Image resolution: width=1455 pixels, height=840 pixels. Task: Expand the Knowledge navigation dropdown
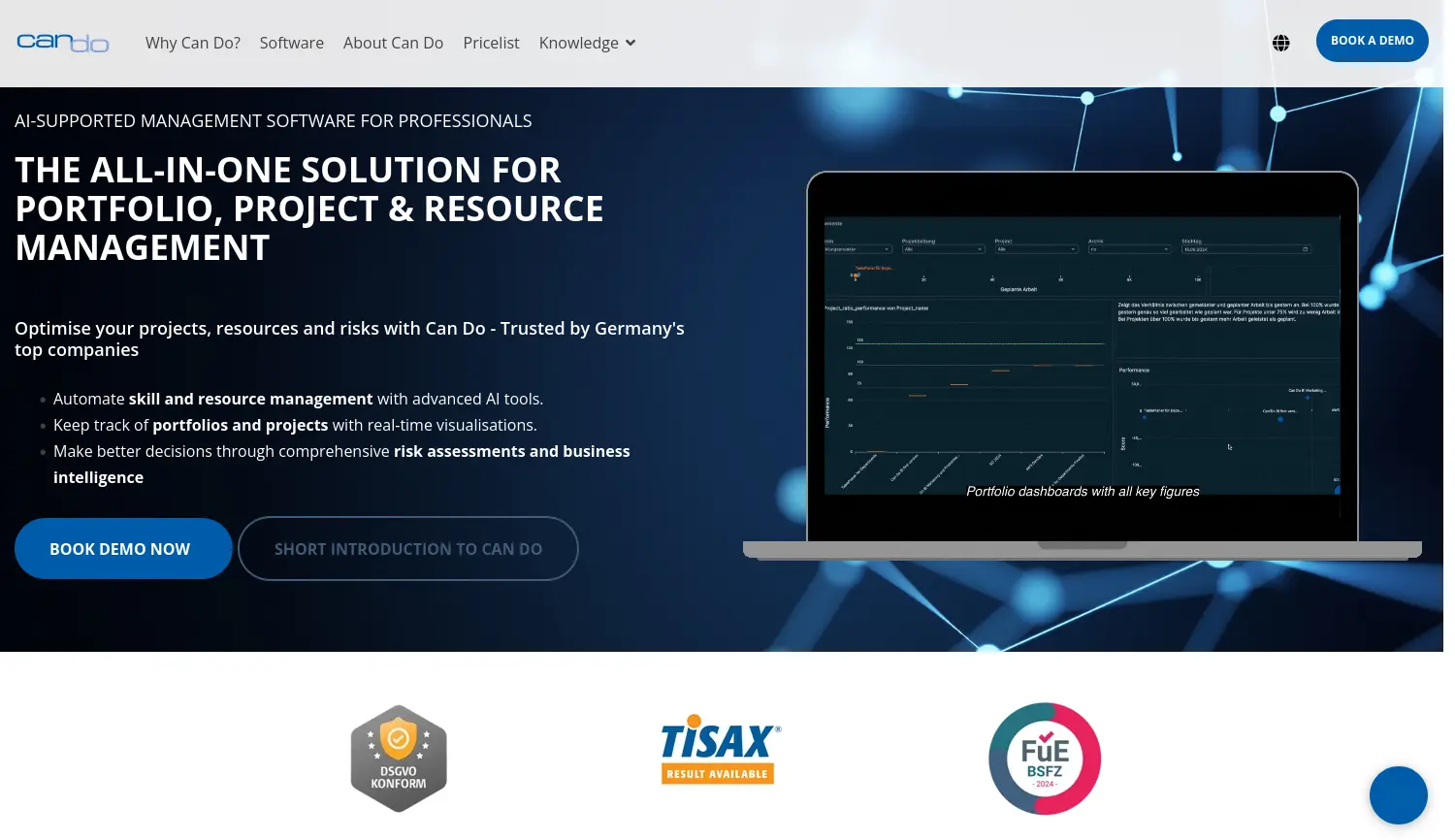tap(586, 43)
